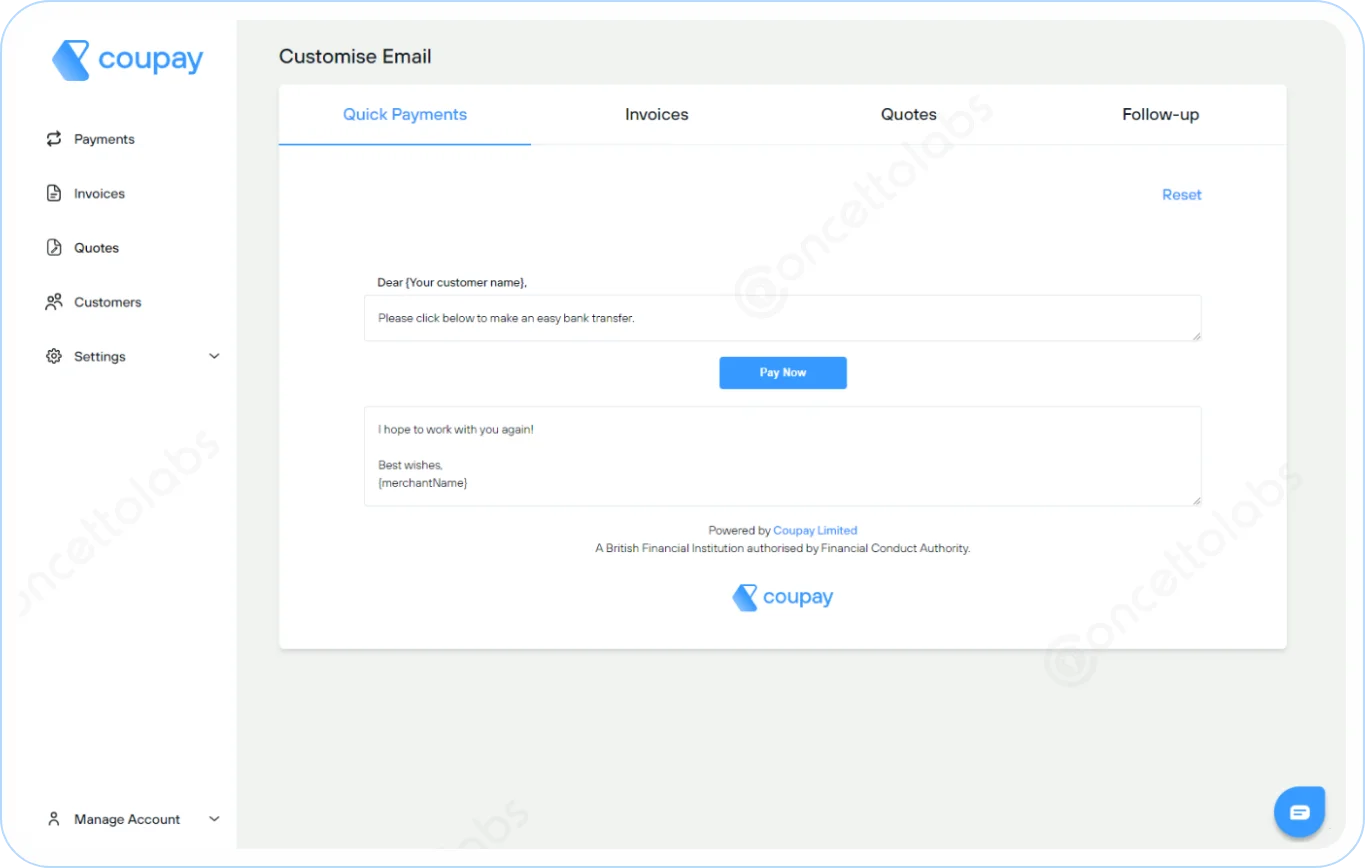
Task: Click the Settings gear icon
Action: [54, 356]
